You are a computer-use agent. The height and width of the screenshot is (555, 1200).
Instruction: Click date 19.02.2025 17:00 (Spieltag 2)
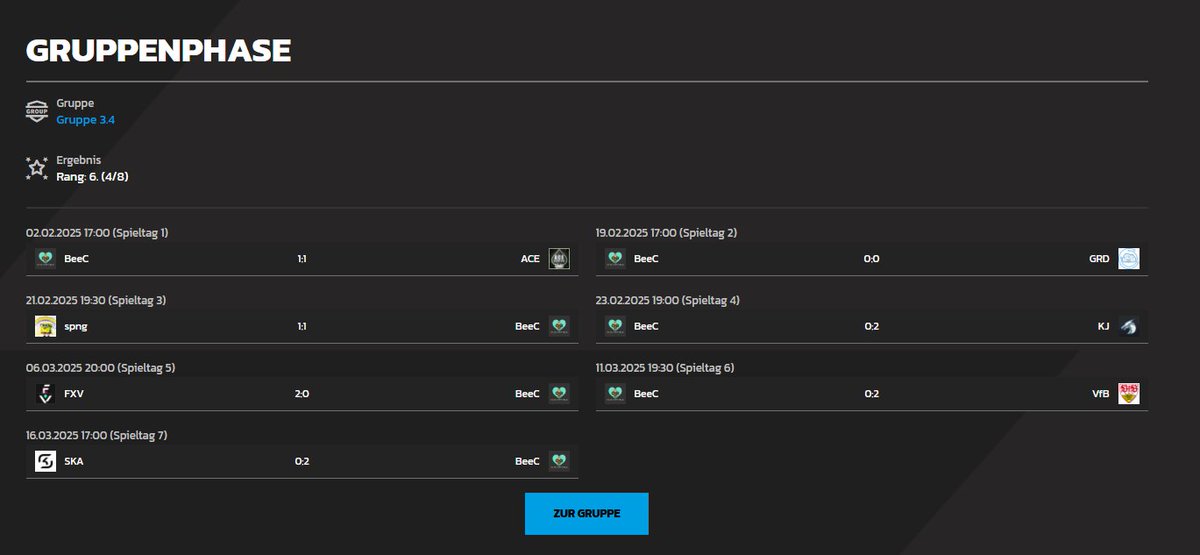666,233
